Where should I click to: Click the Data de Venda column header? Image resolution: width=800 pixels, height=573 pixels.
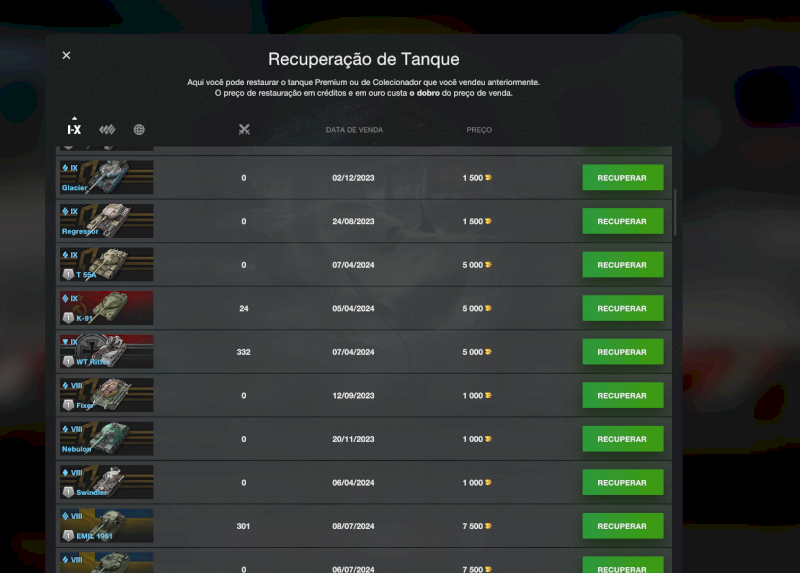coord(354,130)
